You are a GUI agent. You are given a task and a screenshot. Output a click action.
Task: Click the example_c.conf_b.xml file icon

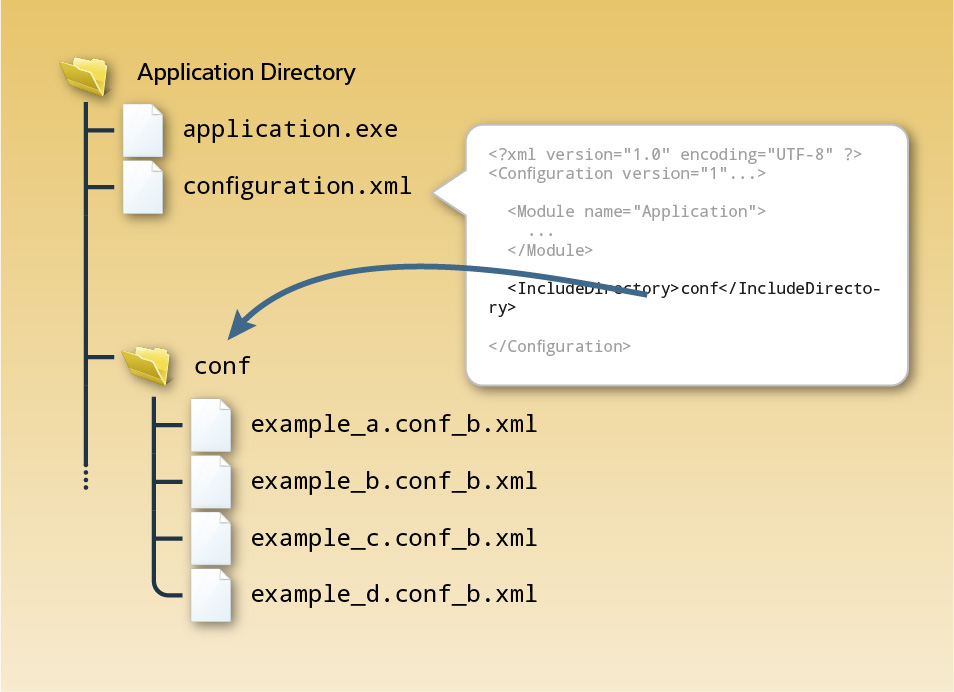211,539
